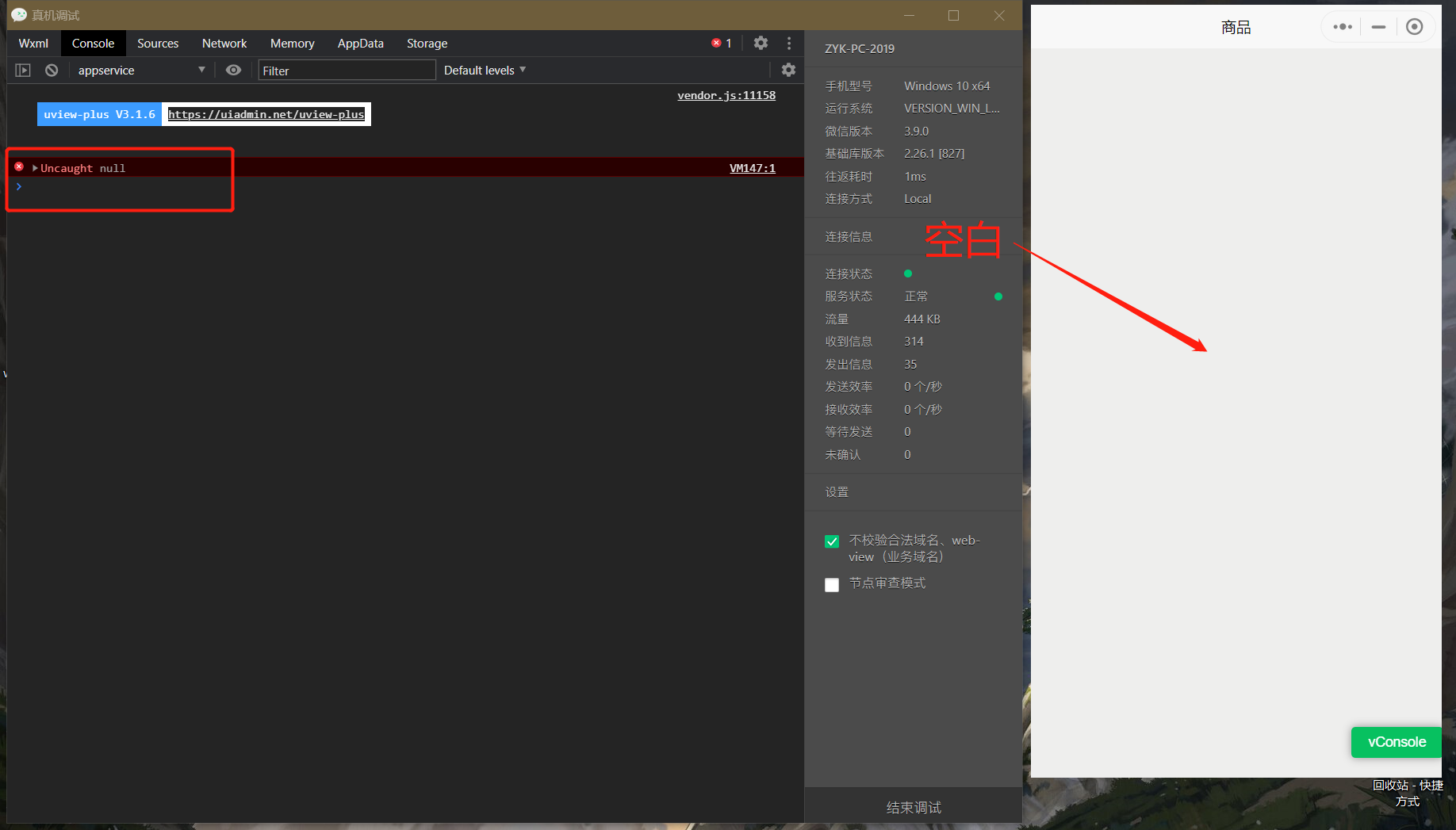Click the 商品 page title
The height and width of the screenshot is (830, 1456).
1236,28
